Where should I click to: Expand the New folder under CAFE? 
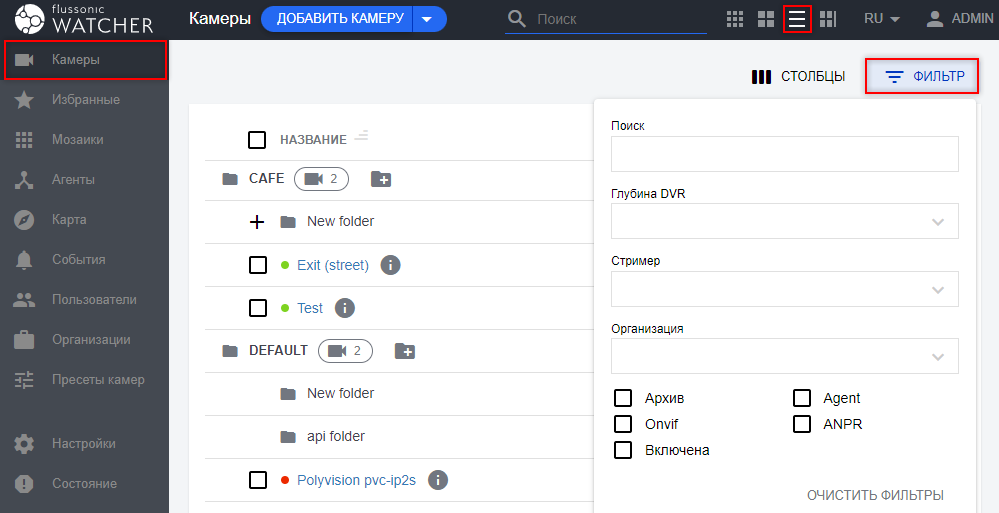257,222
